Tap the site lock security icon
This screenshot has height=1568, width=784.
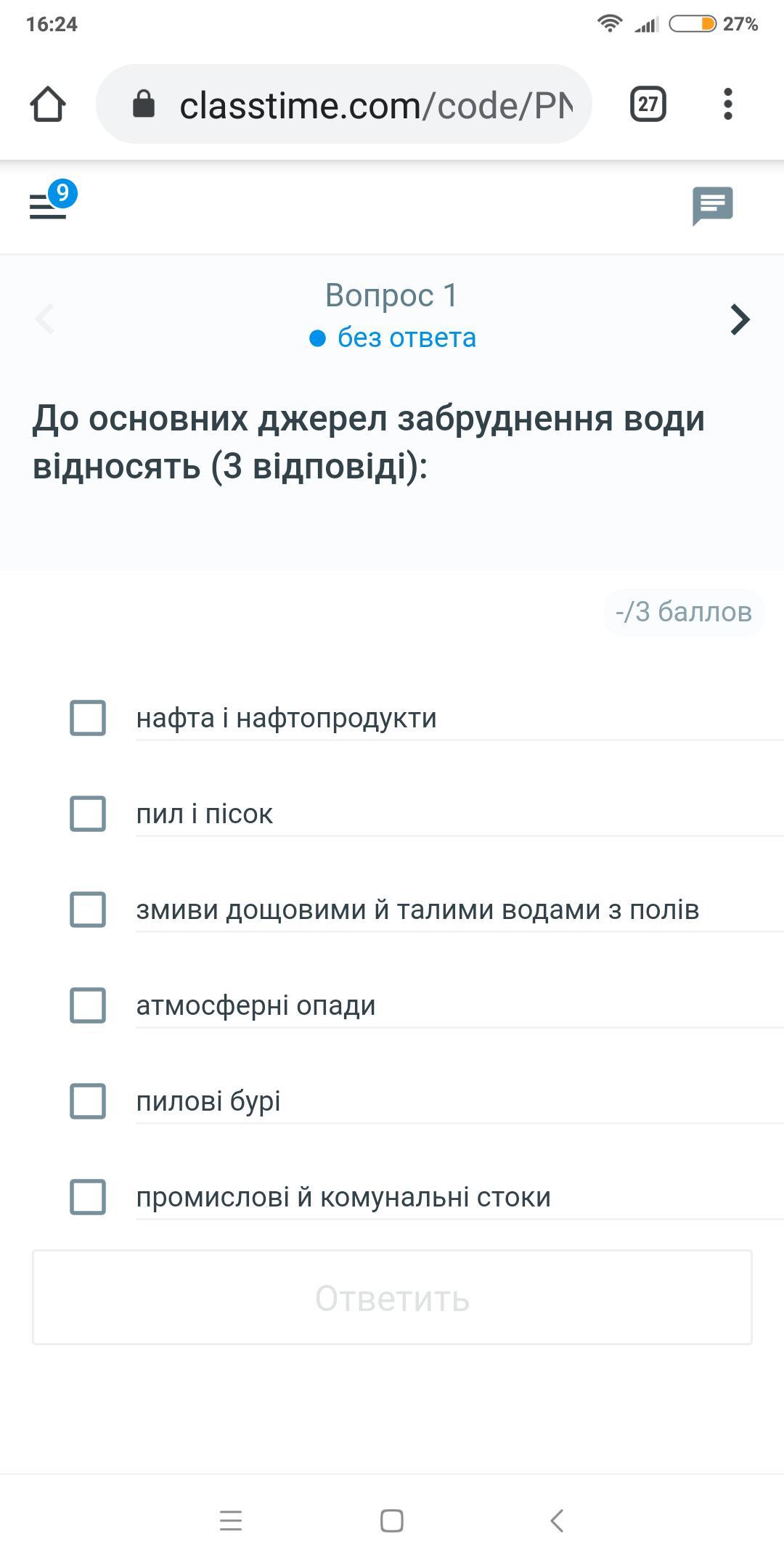tap(144, 104)
